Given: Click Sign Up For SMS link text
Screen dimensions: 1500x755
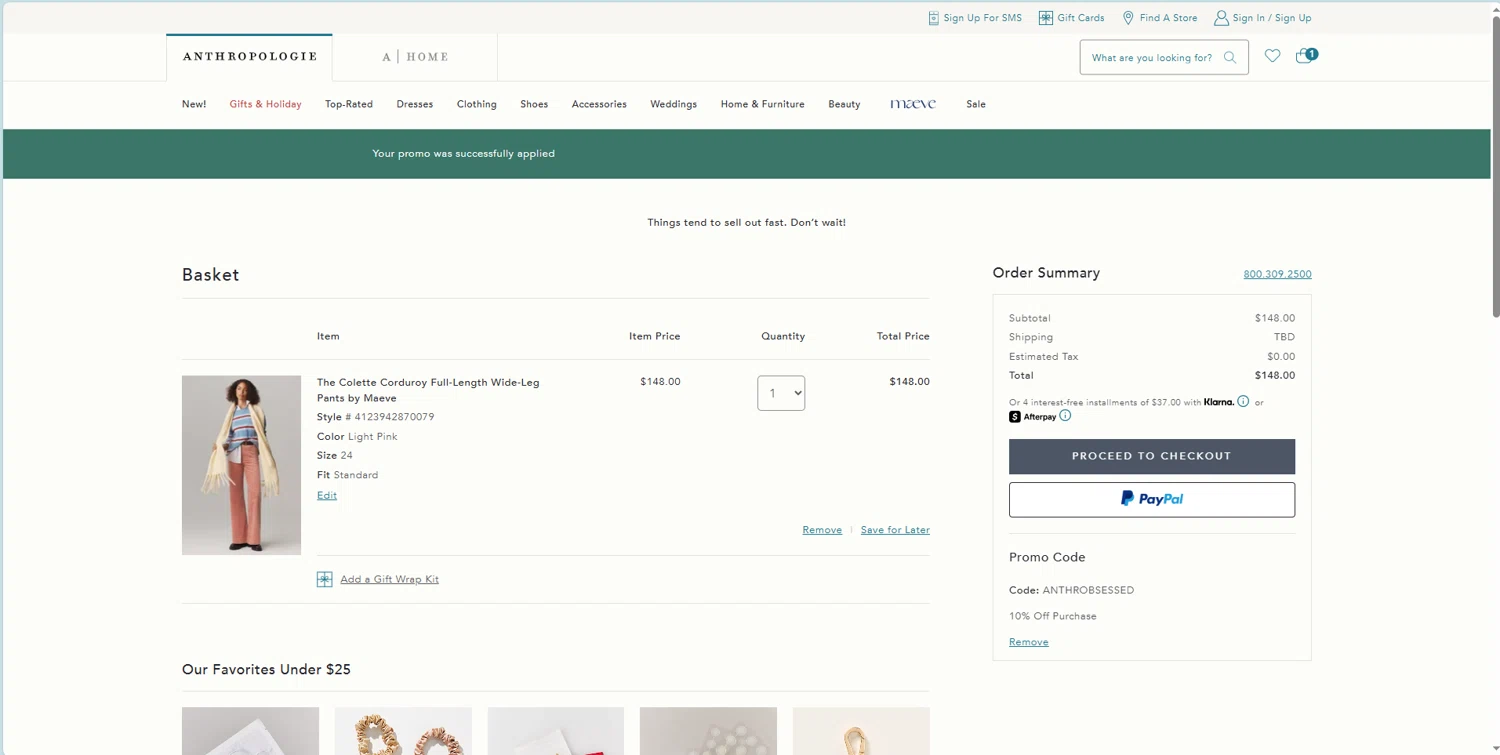Looking at the screenshot, I should tap(982, 18).
